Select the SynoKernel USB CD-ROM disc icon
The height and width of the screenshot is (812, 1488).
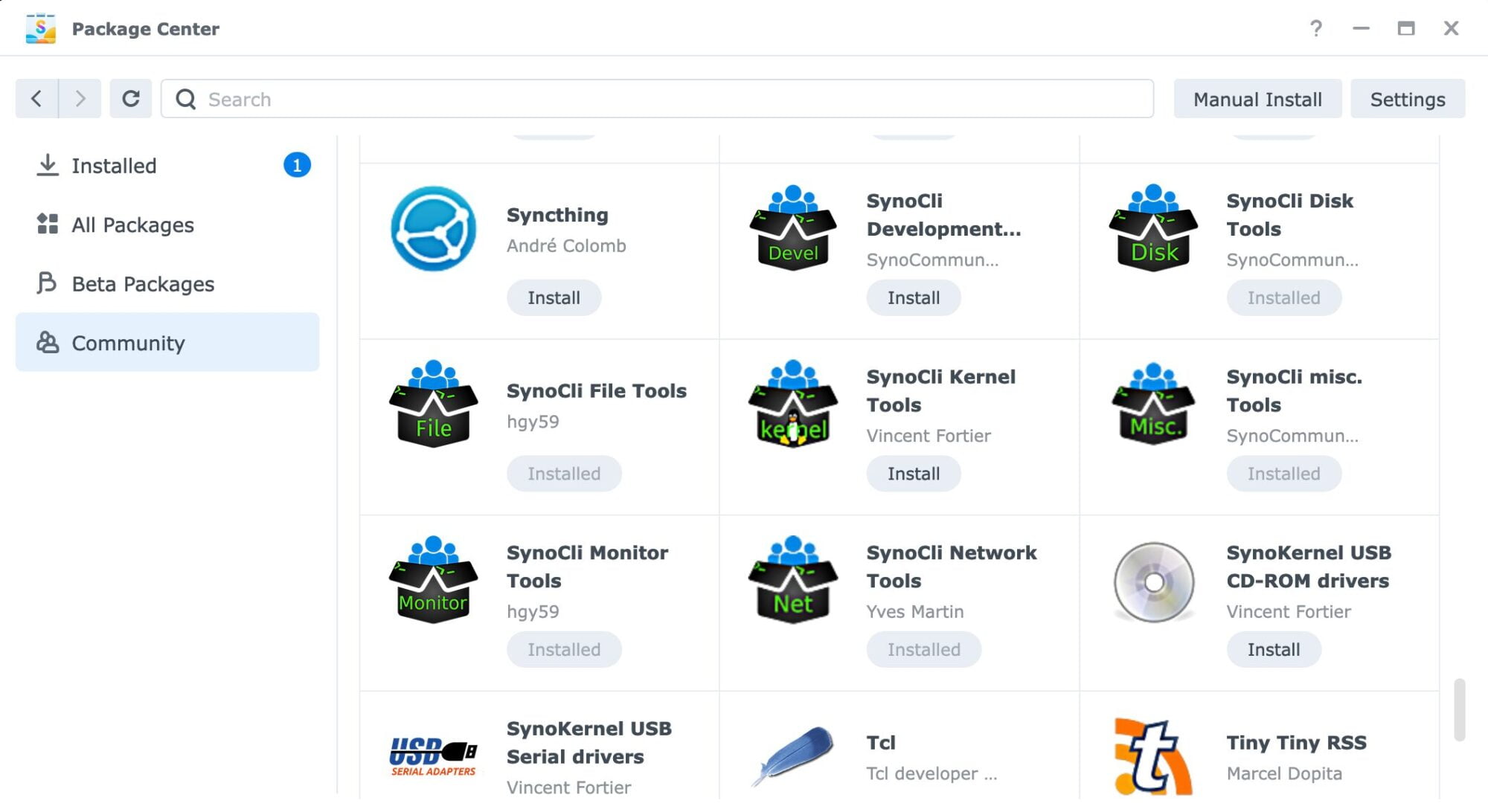point(1153,581)
